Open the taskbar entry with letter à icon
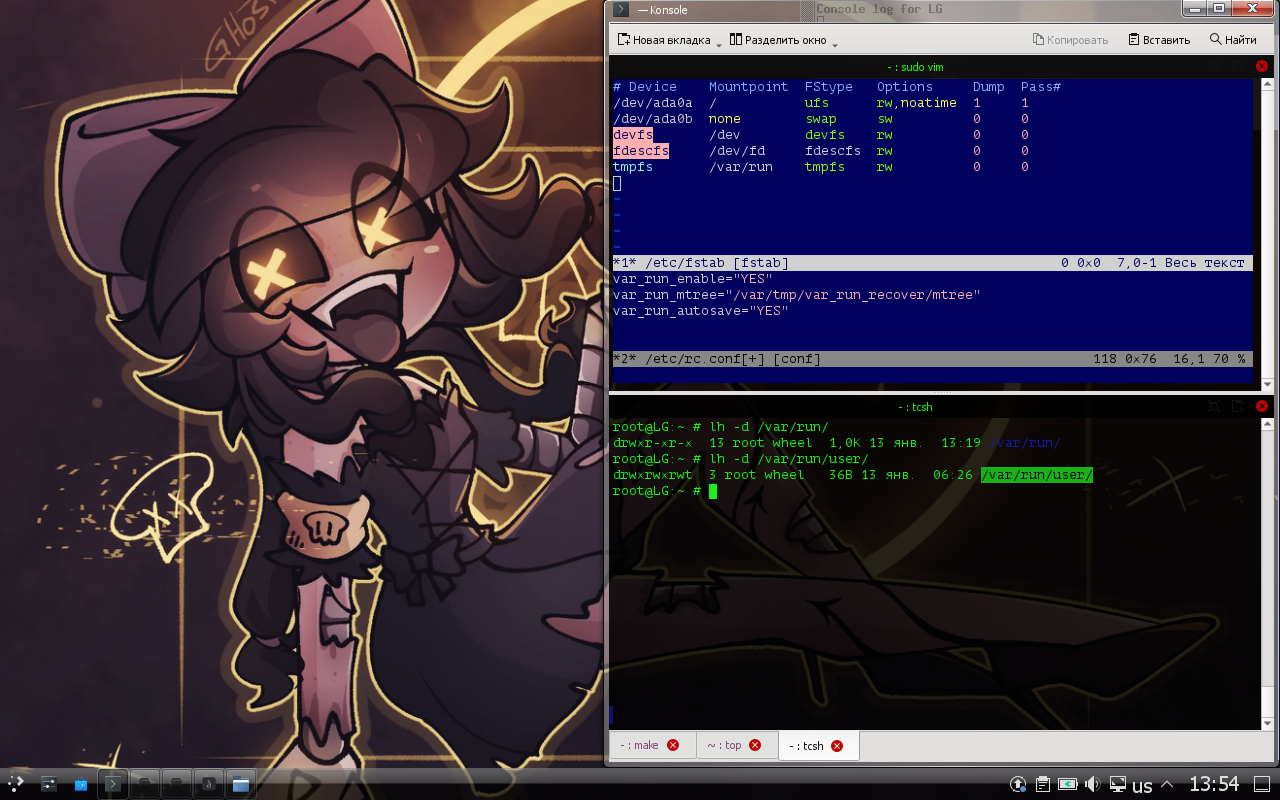The height and width of the screenshot is (800, 1280). coord(209,785)
